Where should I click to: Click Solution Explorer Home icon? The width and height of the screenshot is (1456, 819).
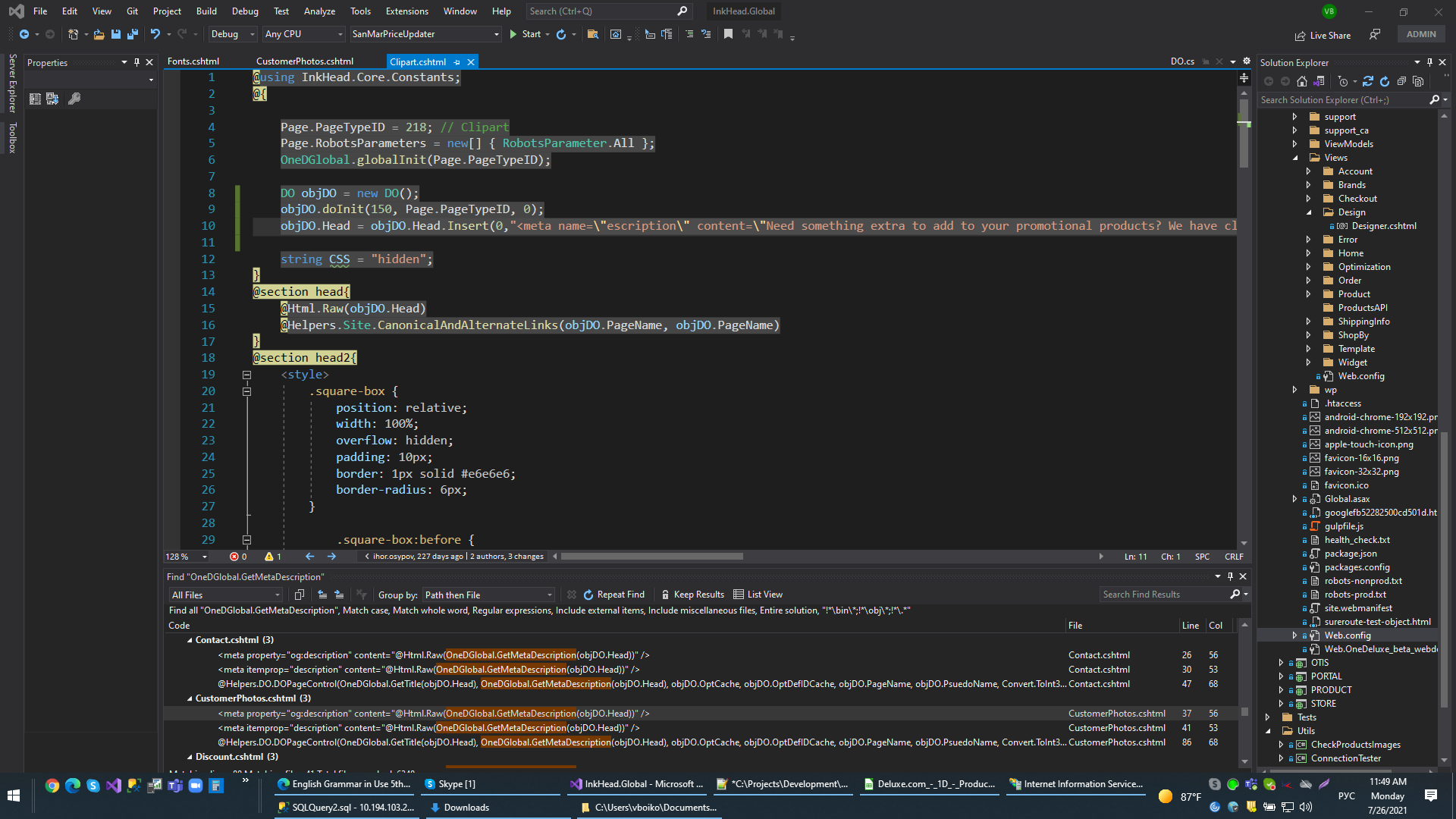pyautogui.click(x=1302, y=81)
